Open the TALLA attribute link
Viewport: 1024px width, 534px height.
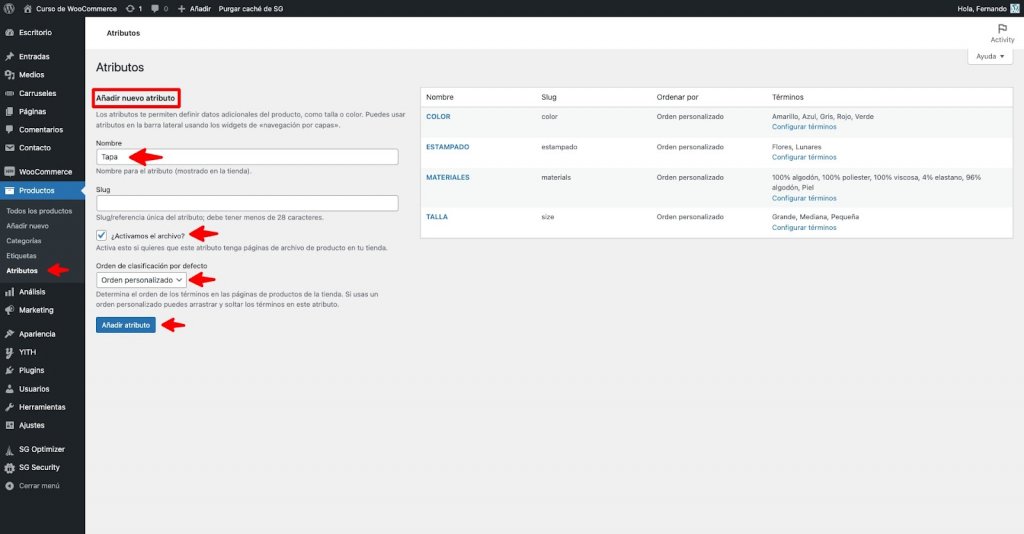437,217
